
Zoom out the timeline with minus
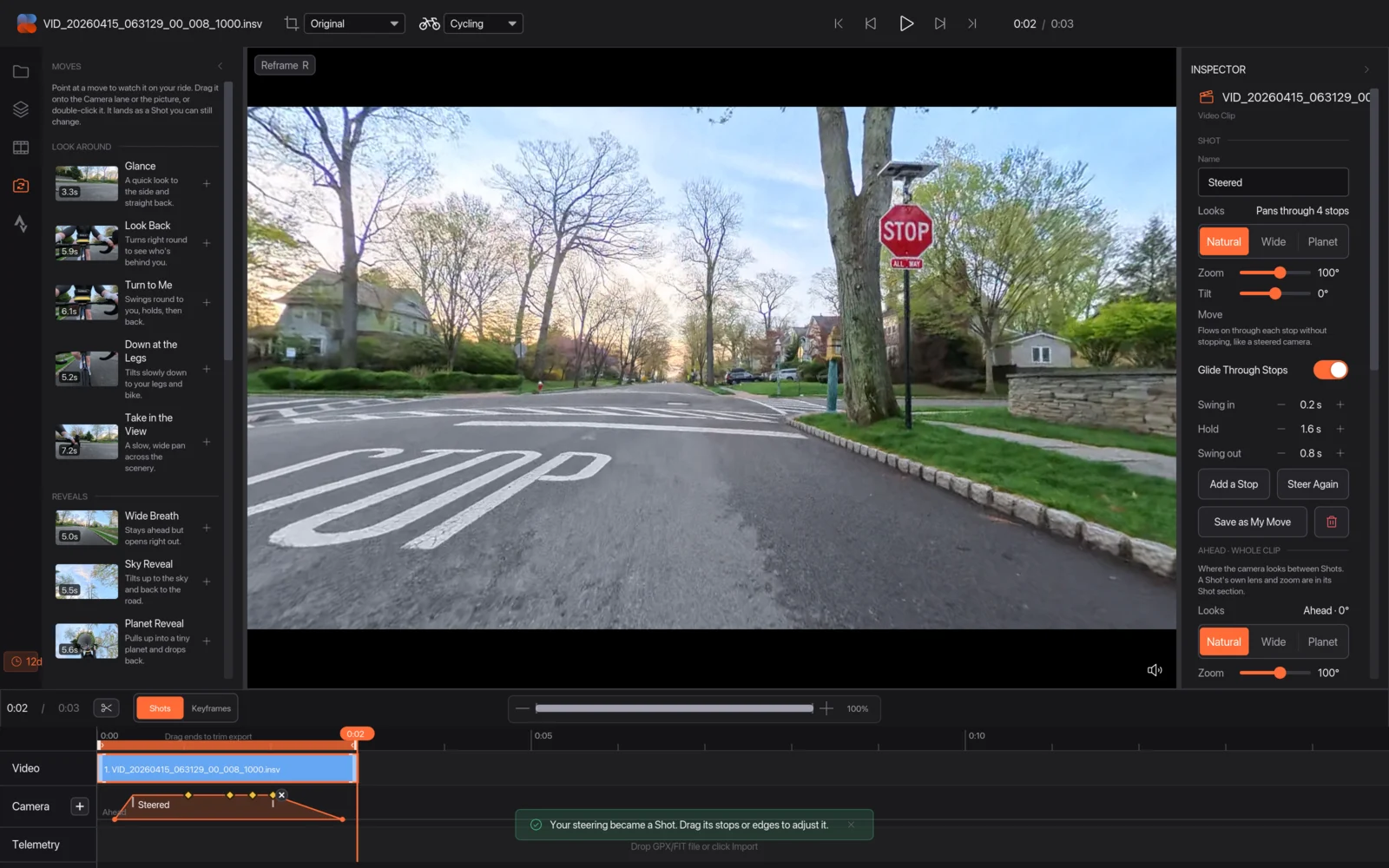(x=522, y=708)
